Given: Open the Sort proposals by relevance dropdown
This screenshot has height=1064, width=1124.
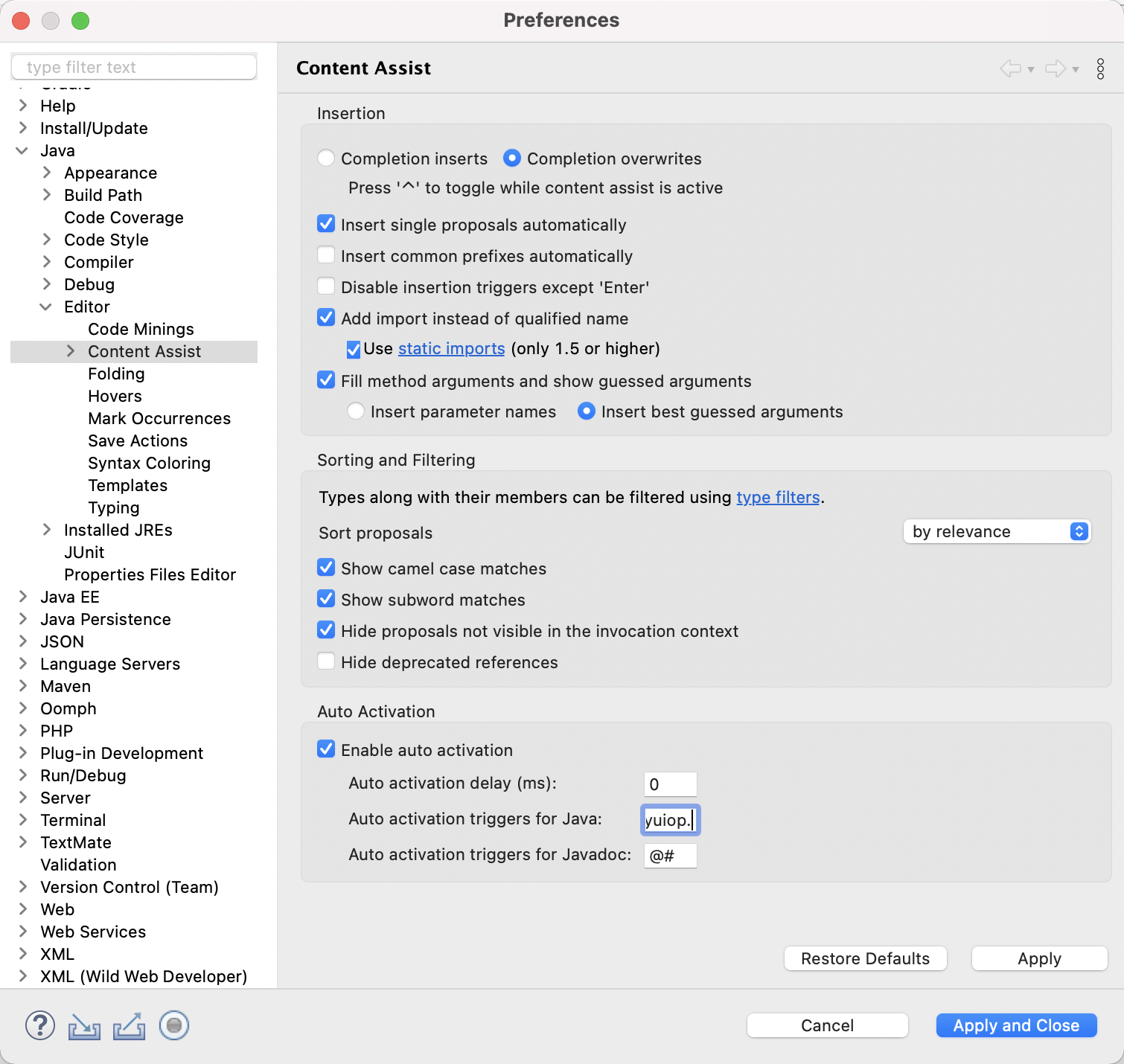Looking at the screenshot, I should pyautogui.click(x=996, y=531).
